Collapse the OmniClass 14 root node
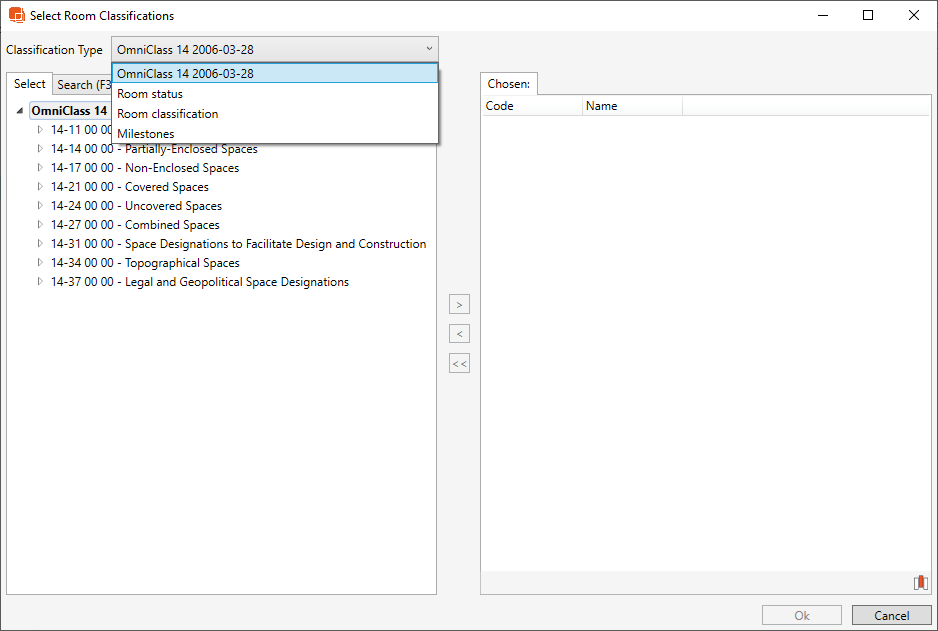Viewport: 938px width, 631px height. tap(20, 111)
